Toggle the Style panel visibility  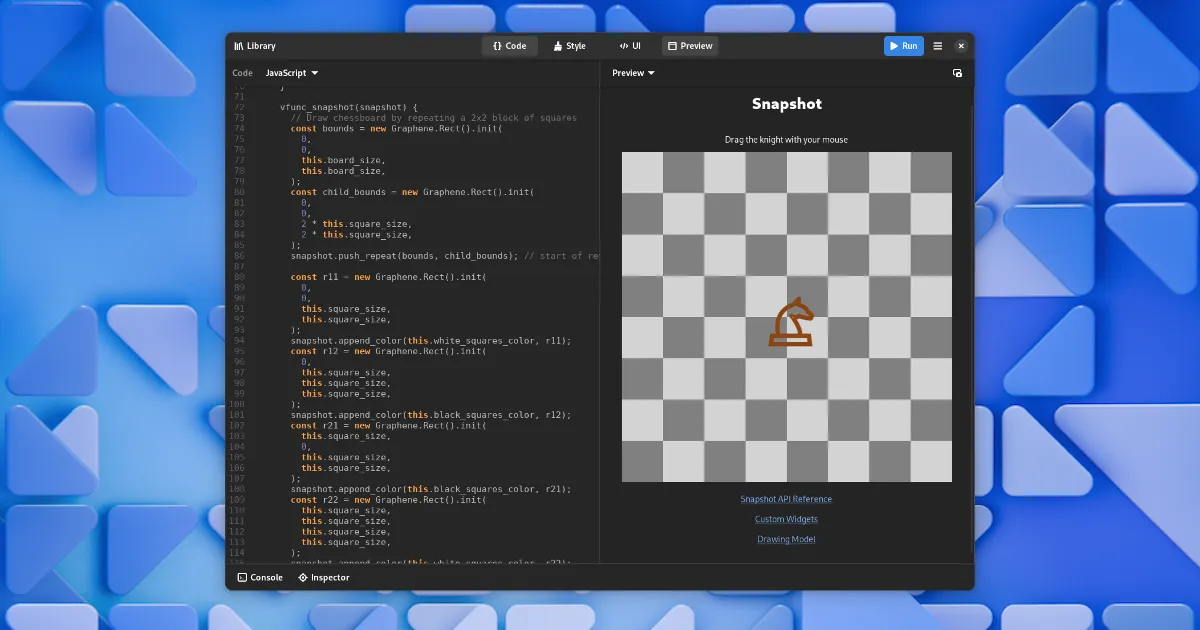pyautogui.click(x=570, y=46)
